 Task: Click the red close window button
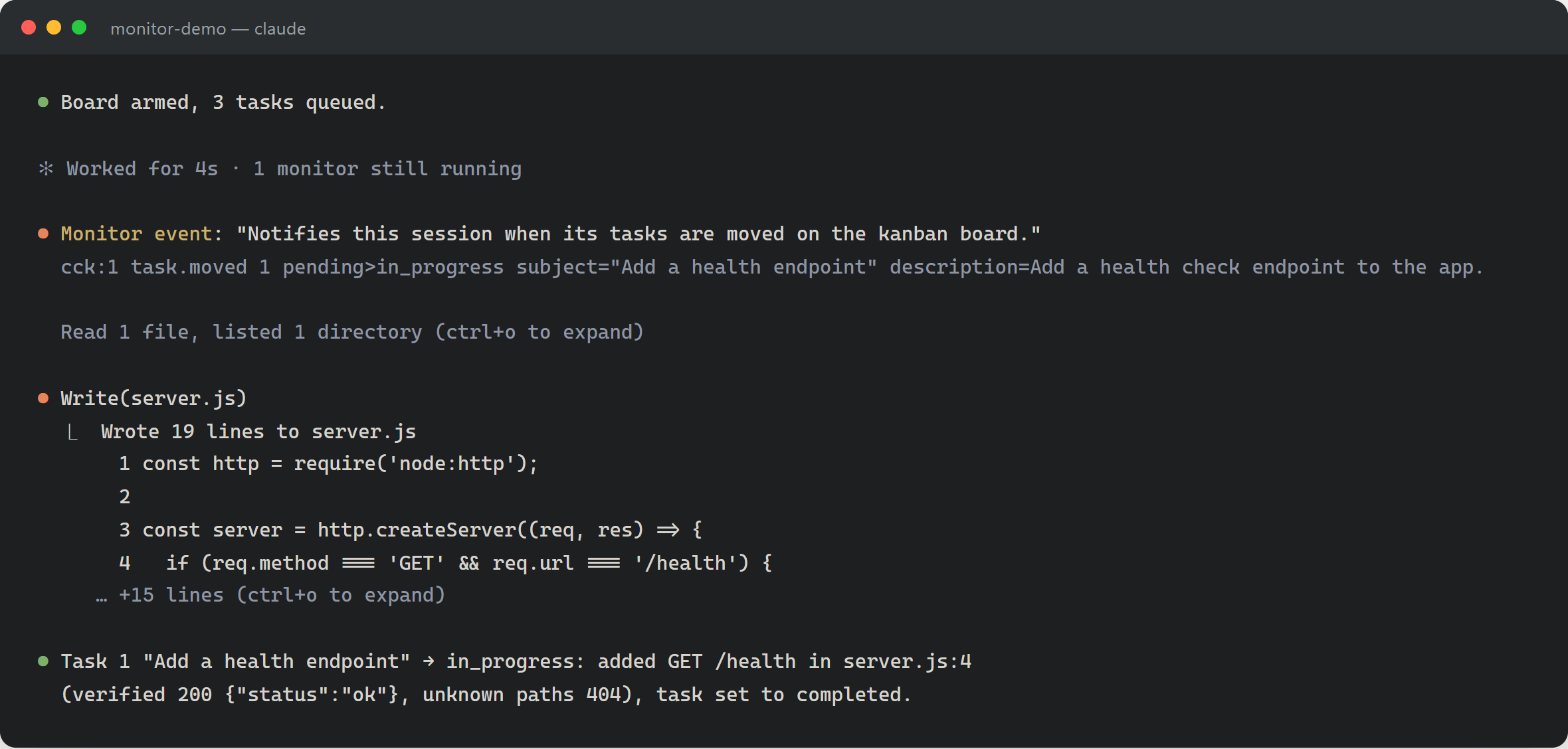[x=29, y=27]
